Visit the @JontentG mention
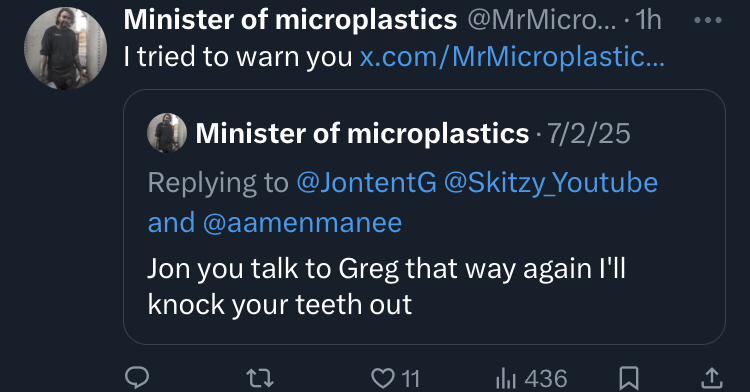This screenshot has width=750, height=392. (366, 183)
